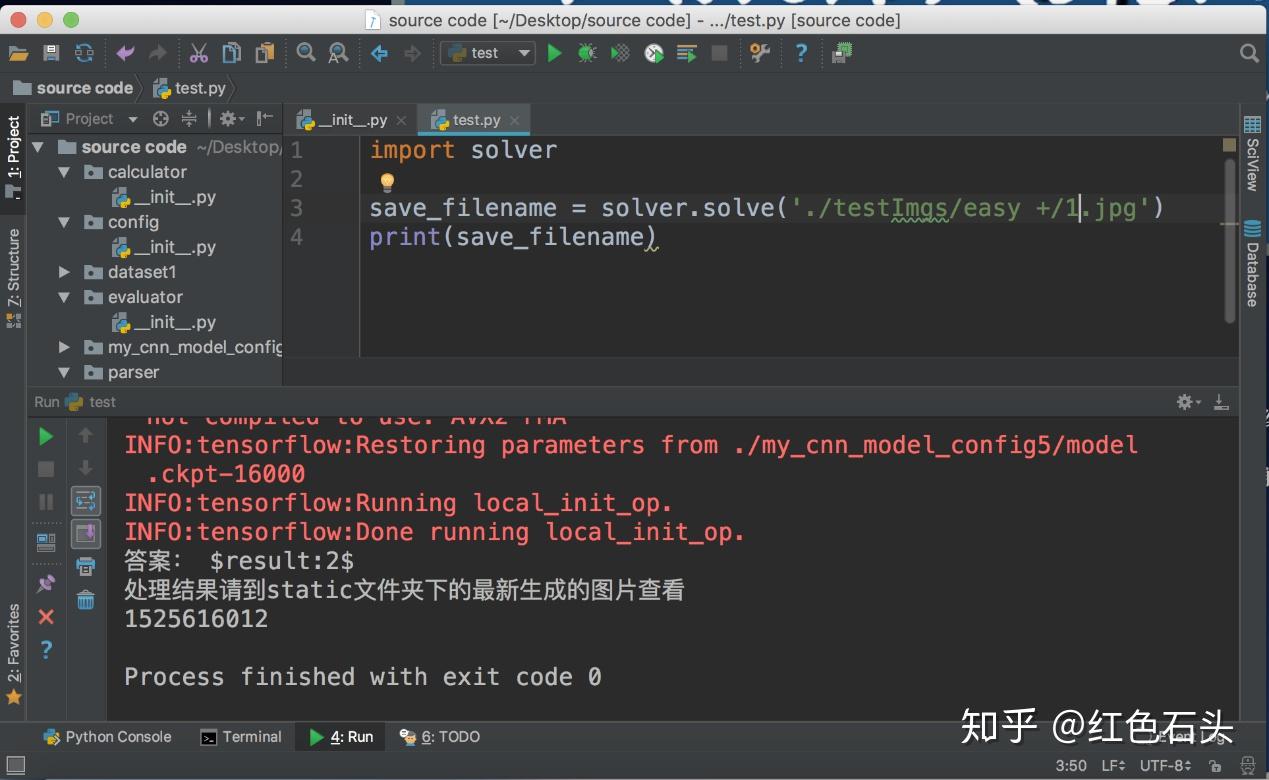Rerun the test configuration in Run panel
This screenshot has width=1269, height=780.
pyautogui.click(x=45, y=437)
